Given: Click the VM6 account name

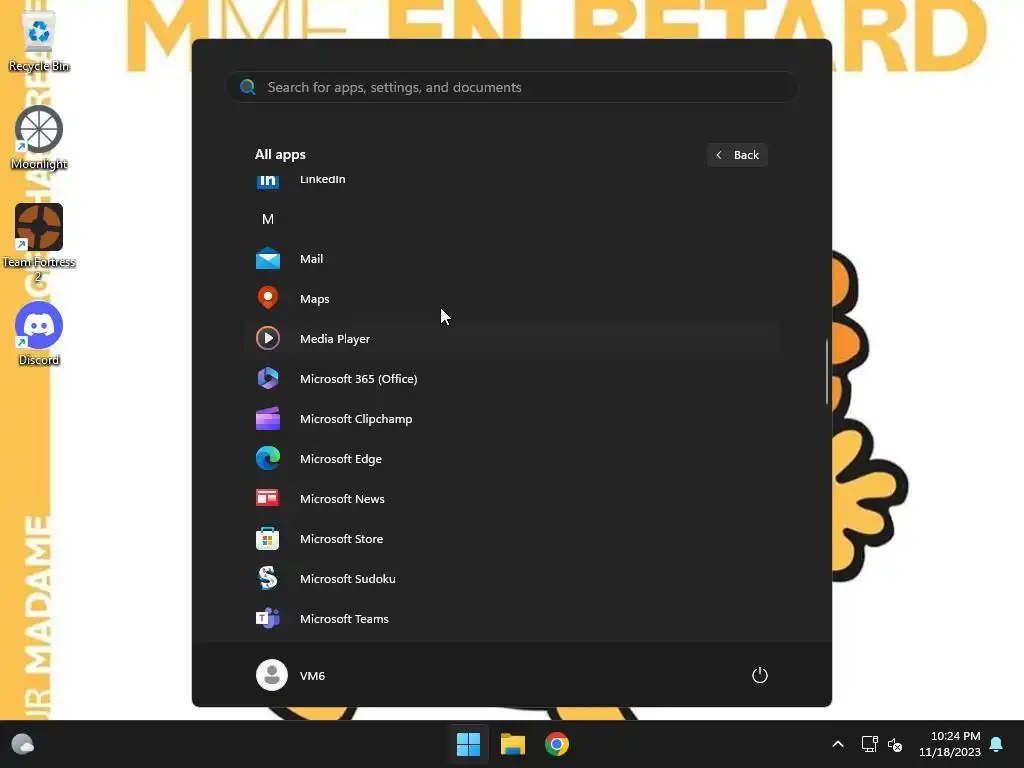Looking at the screenshot, I should pyautogui.click(x=312, y=676).
